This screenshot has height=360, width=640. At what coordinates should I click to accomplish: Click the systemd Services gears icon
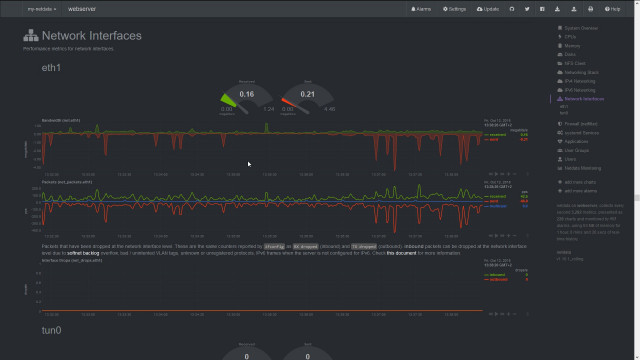pyautogui.click(x=560, y=133)
